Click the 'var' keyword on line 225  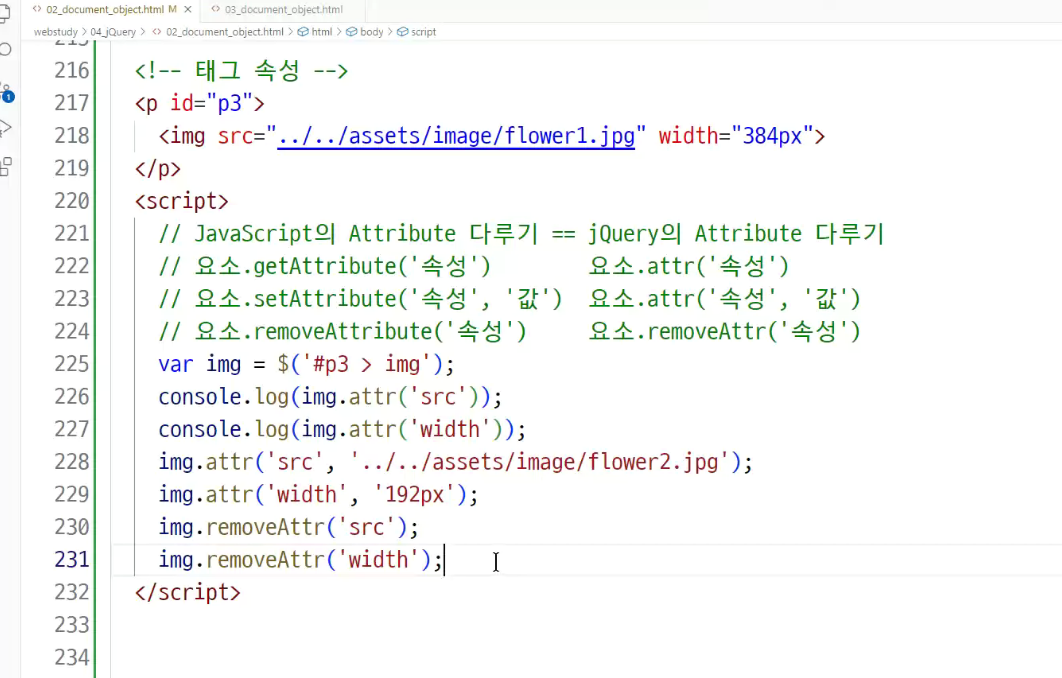point(176,364)
